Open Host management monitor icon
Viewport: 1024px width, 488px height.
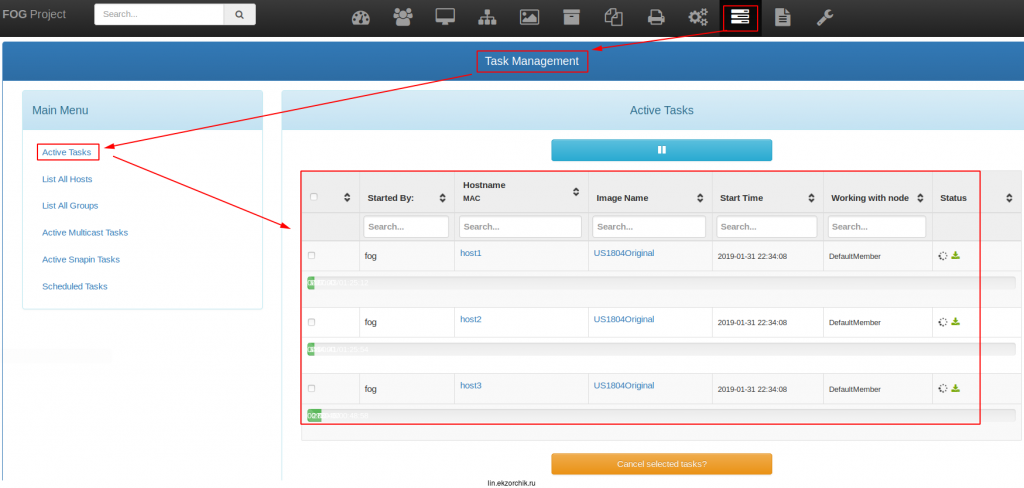[445, 17]
